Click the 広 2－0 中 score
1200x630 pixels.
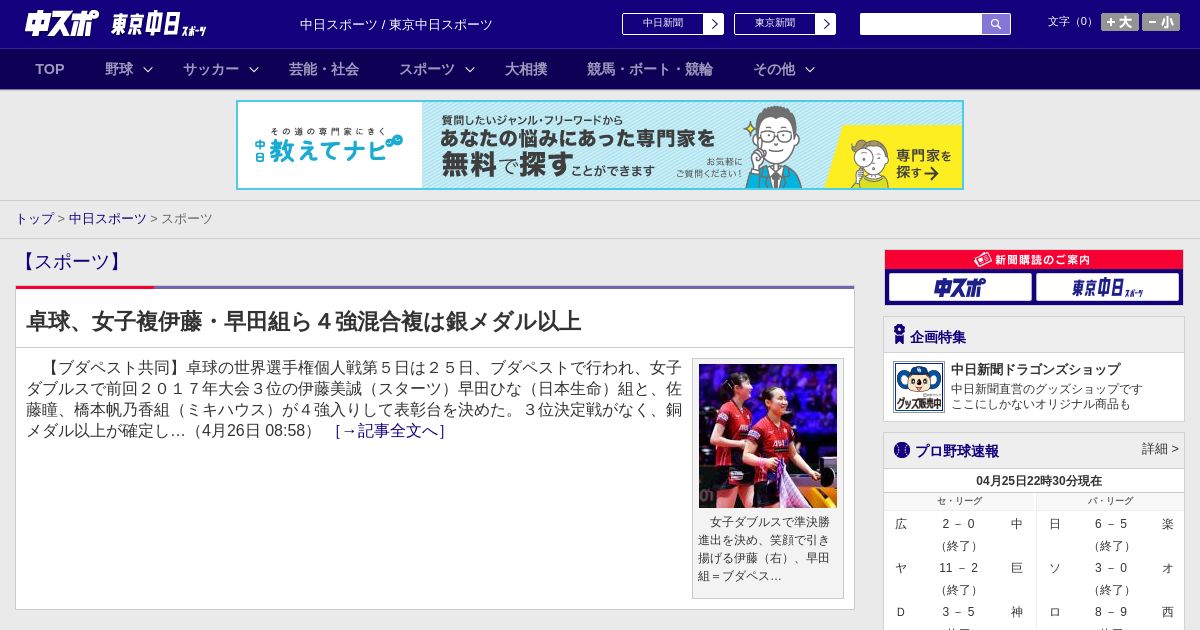tap(959, 524)
